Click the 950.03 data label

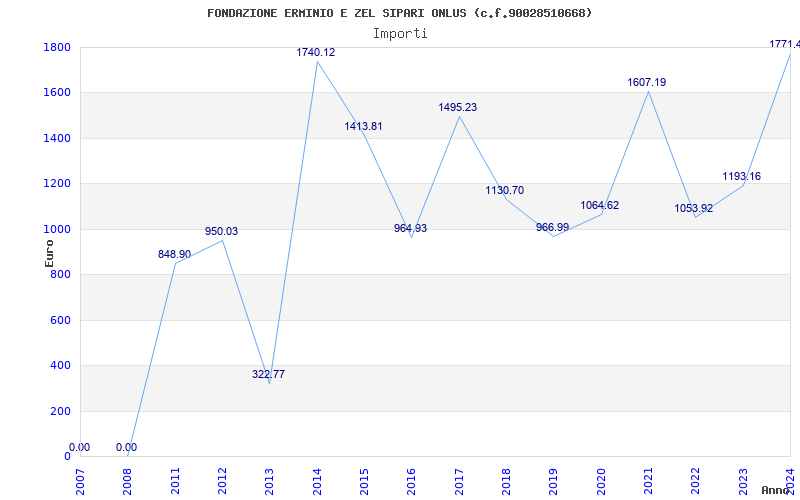coord(221,231)
